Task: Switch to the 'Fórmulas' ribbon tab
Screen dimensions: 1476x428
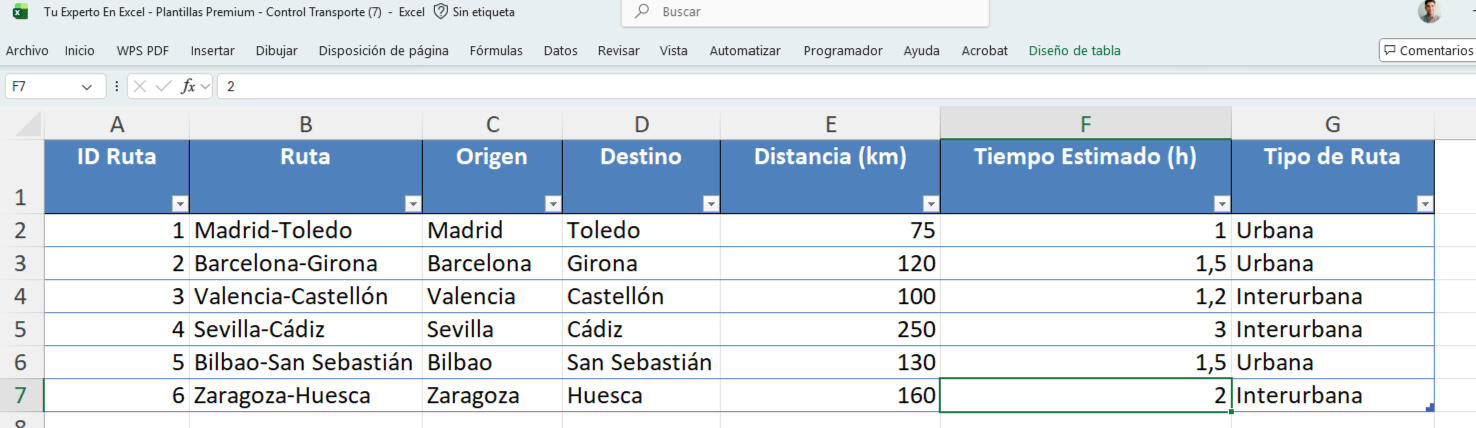Action: point(496,51)
